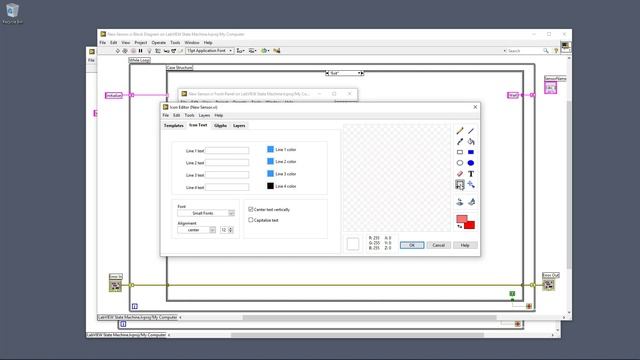Go to previous case in Case Structure
The image size is (640, 360).
(327, 73)
